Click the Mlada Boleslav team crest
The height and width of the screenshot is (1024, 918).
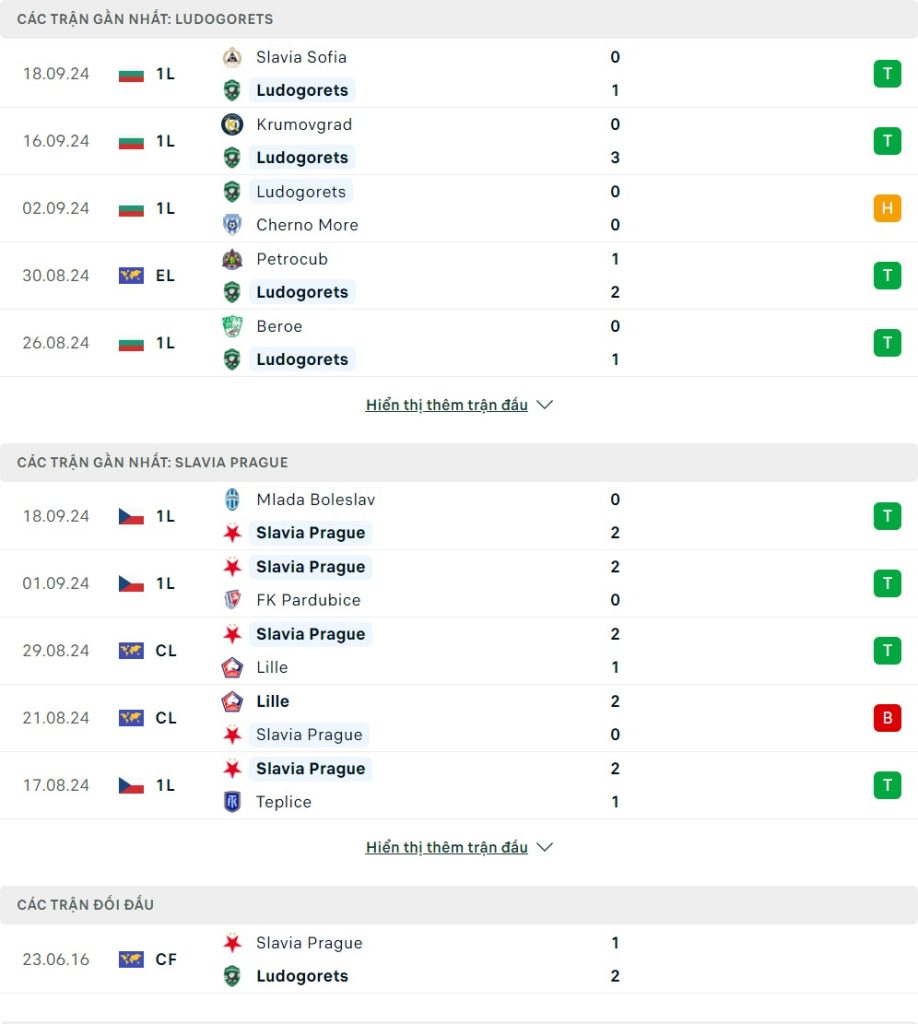232,500
